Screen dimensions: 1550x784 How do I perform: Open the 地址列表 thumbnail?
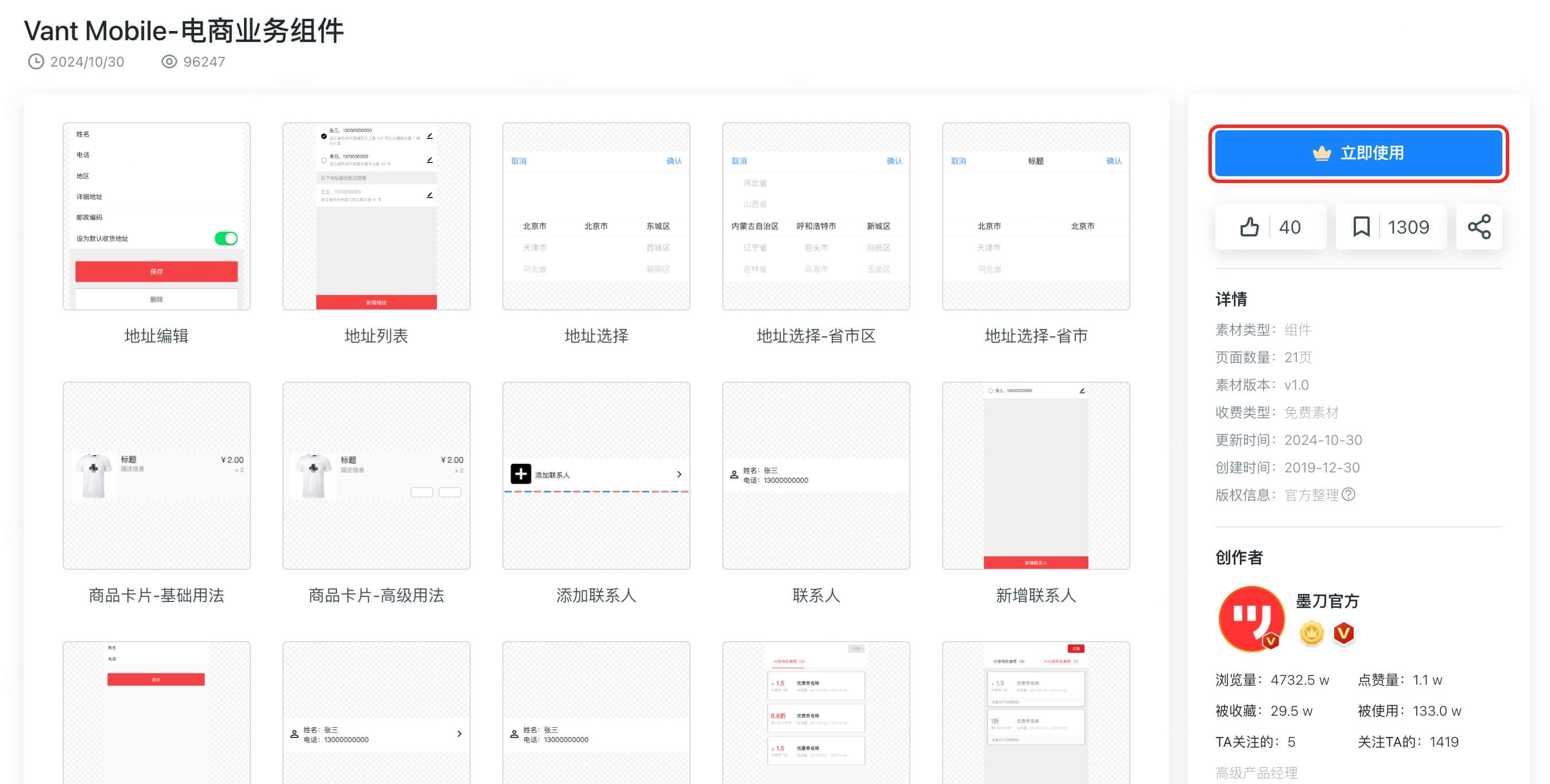(376, 216)
